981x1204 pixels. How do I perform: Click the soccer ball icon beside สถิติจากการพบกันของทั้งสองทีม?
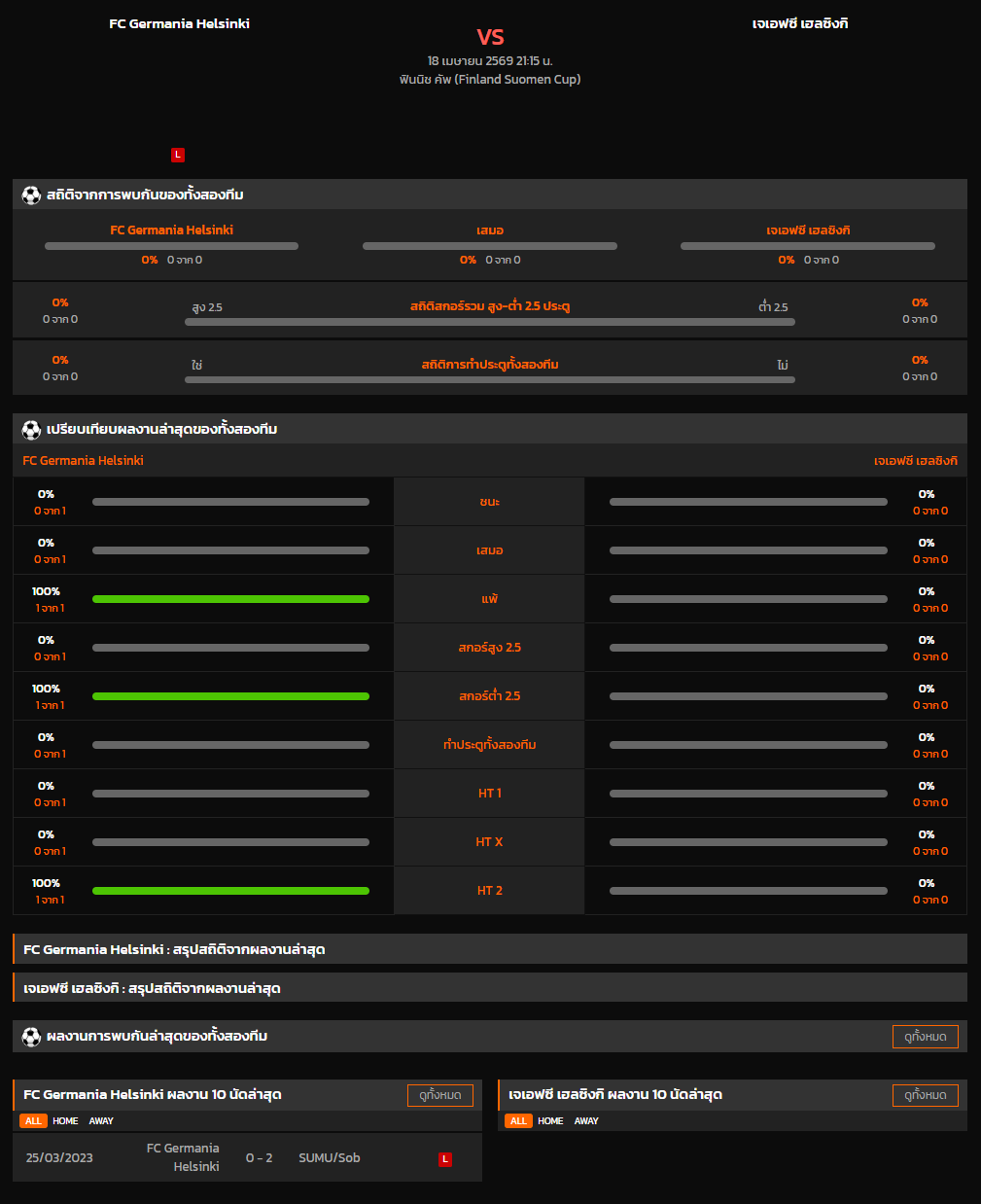[31, 195]
